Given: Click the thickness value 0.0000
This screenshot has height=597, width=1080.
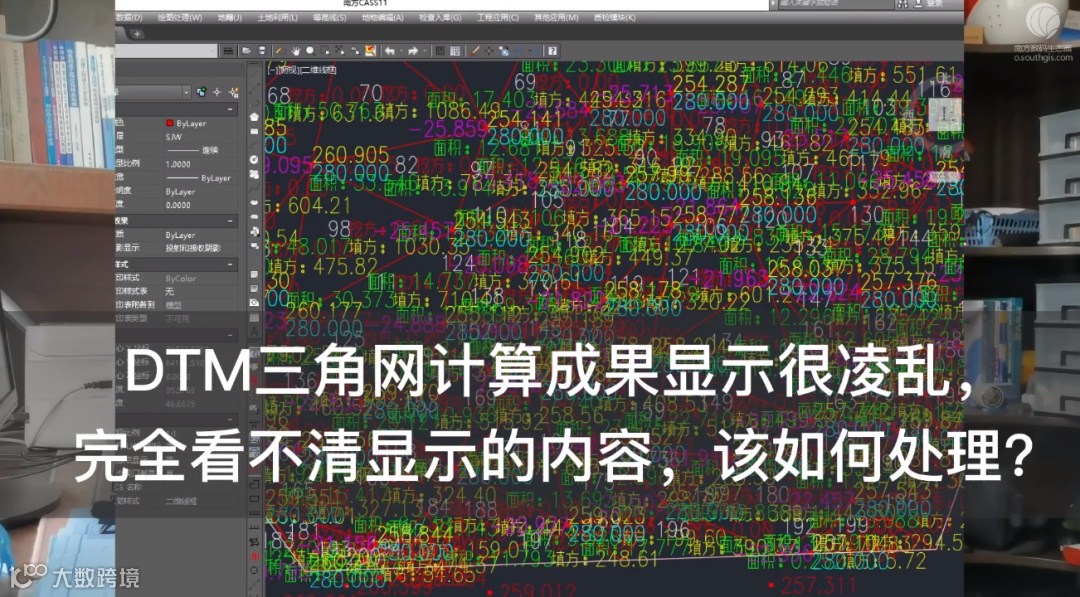Looking at the screenshot, I should [x=178, y=205].
